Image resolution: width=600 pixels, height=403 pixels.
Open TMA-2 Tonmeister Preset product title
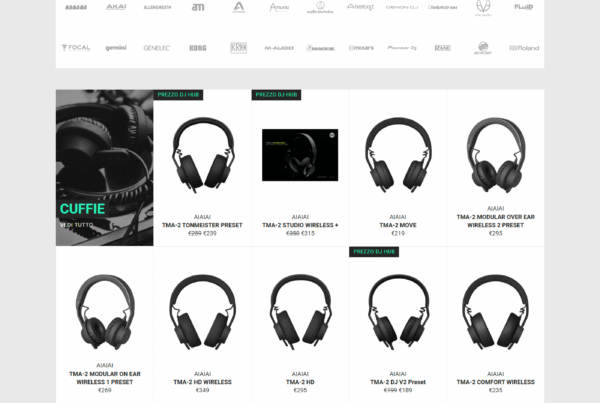pyautogui.click(x=202, y=225)
